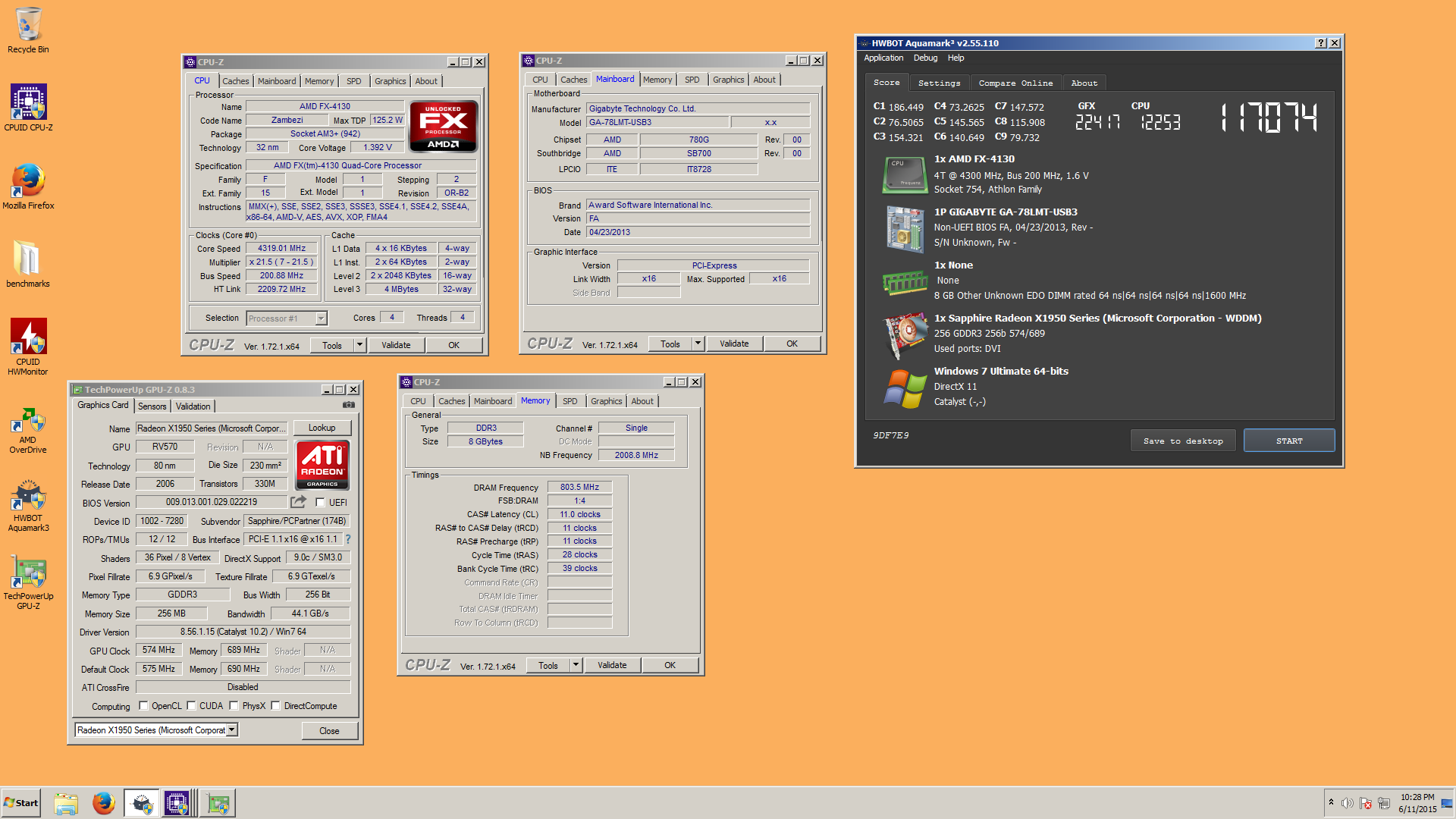Toggle the PhysX checkbox

pyautogui.click(x=234, y=706)
